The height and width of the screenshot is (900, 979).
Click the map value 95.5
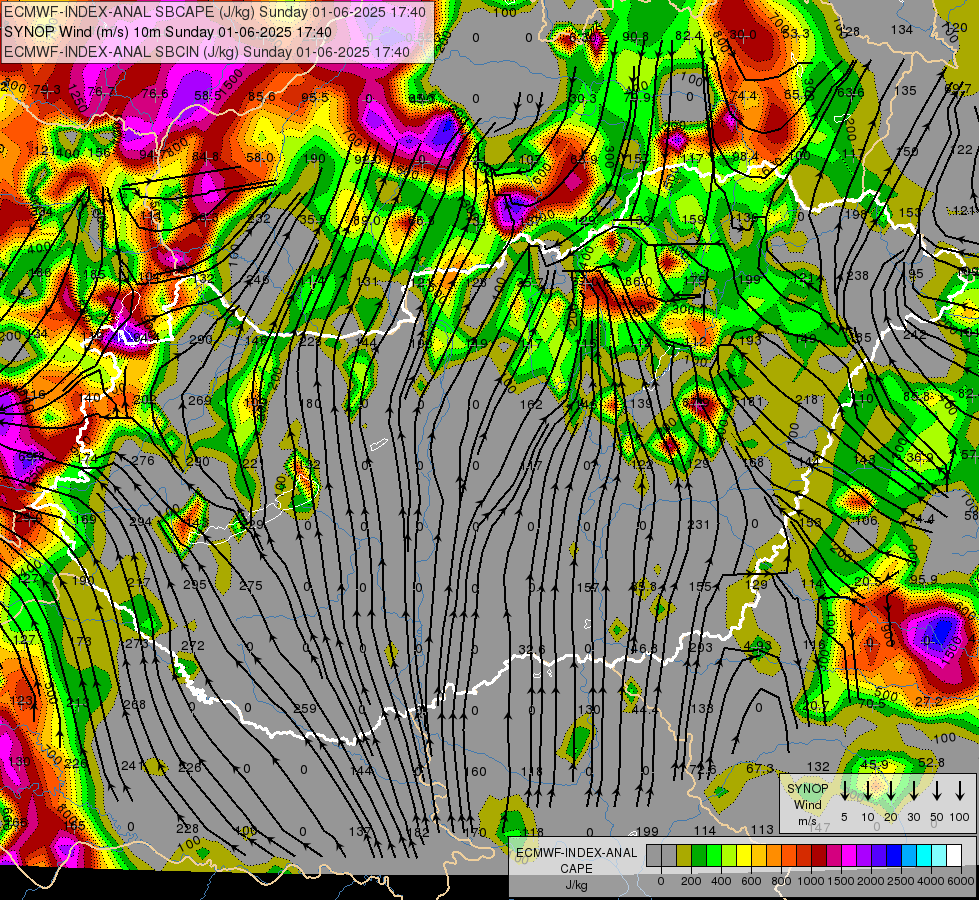pyautogui.click(x=315, y=97)
